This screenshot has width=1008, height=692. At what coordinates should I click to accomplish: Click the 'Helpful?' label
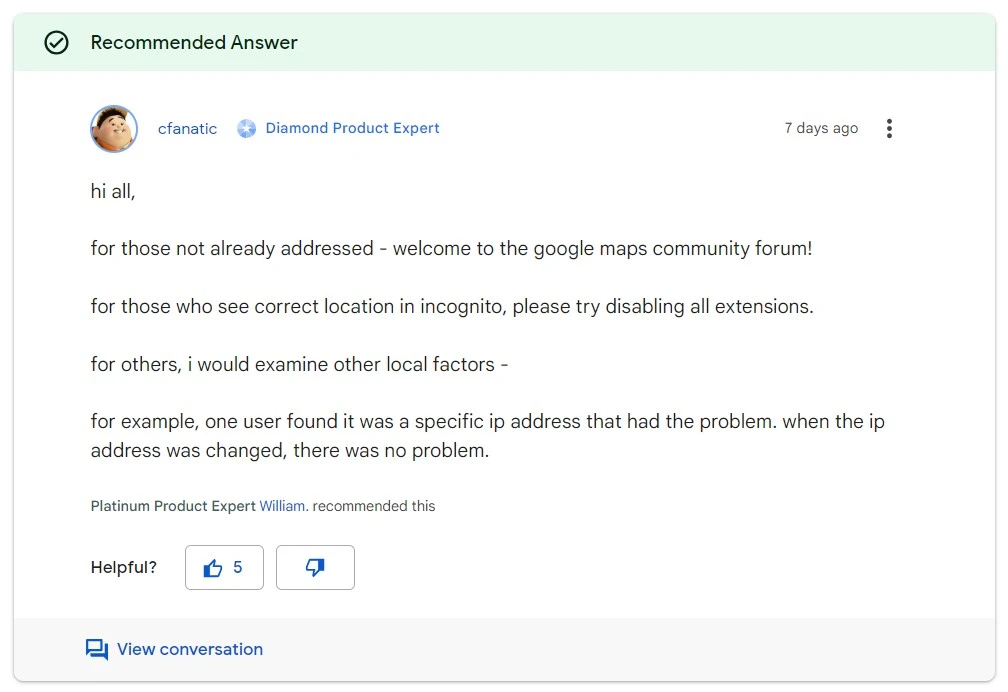click(124, 568)
